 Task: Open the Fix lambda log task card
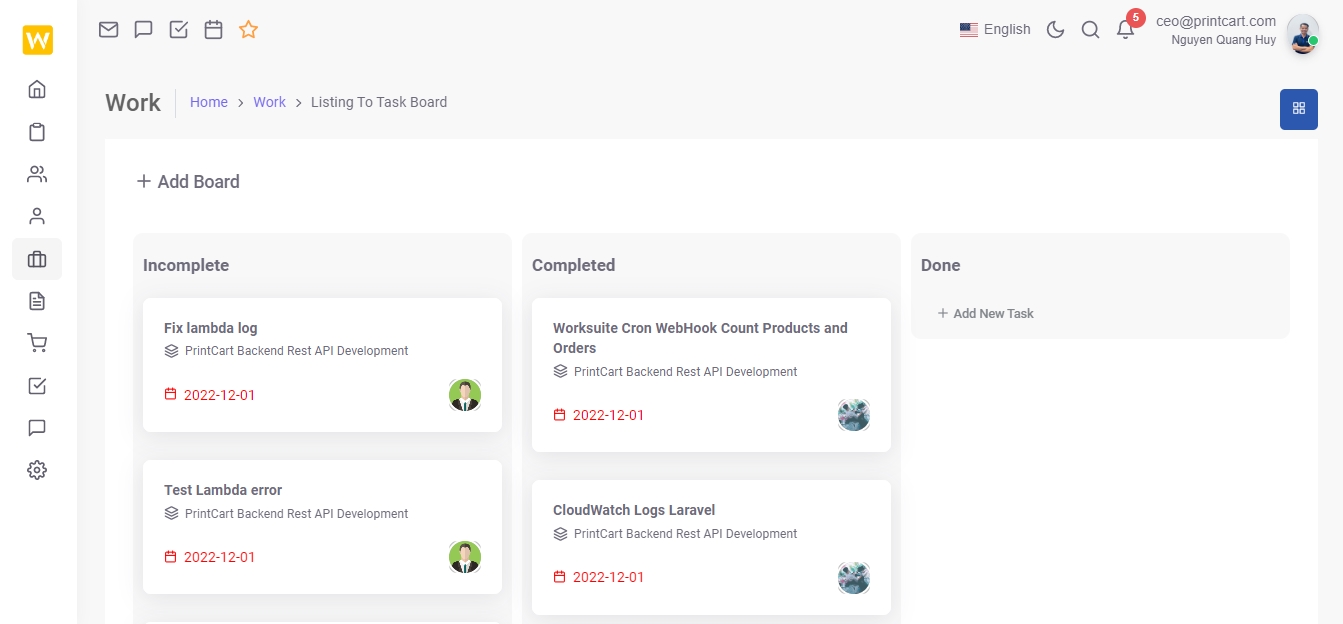click(322, 365)
